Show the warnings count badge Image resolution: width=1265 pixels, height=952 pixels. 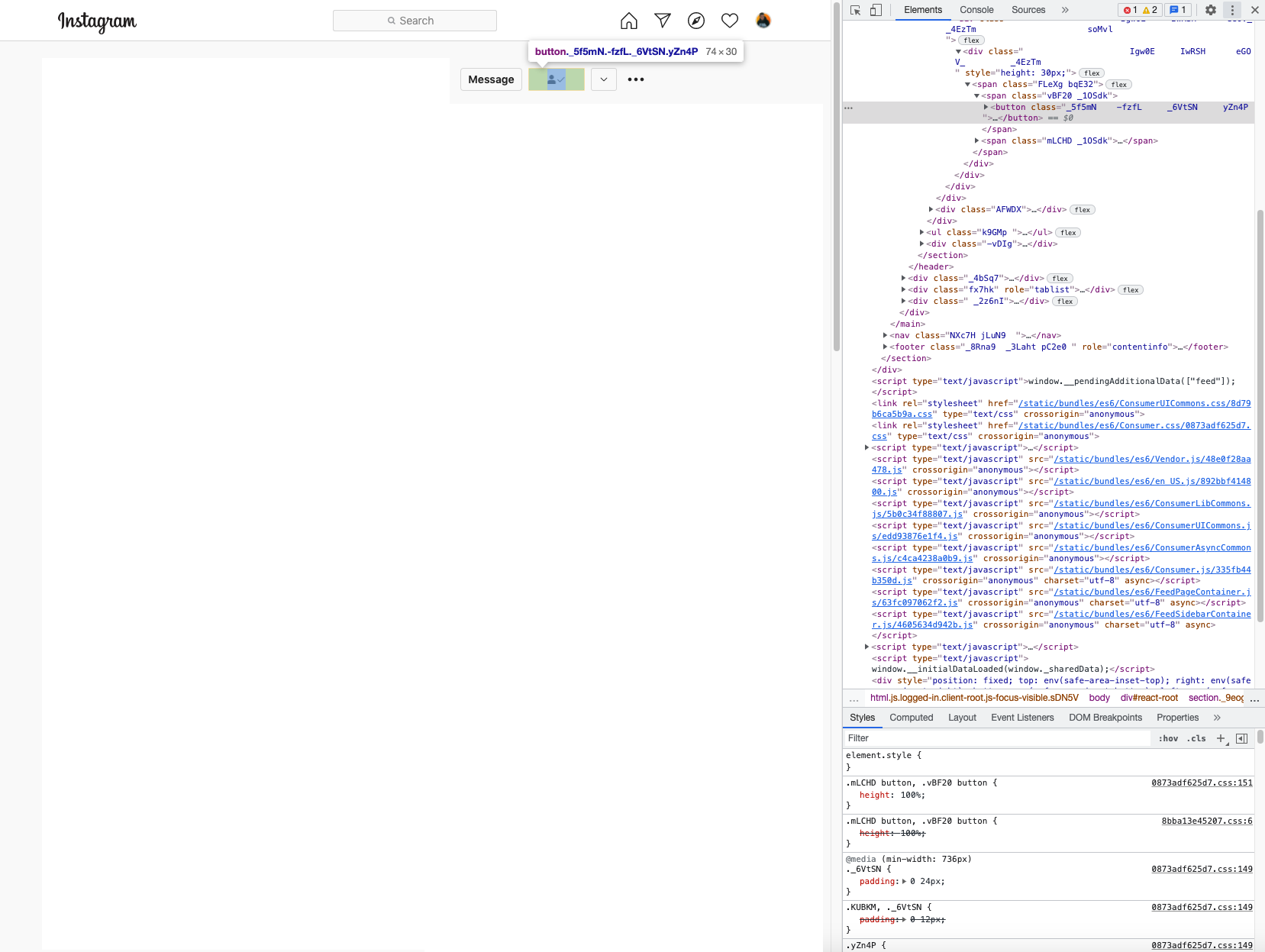(1150, 10)
